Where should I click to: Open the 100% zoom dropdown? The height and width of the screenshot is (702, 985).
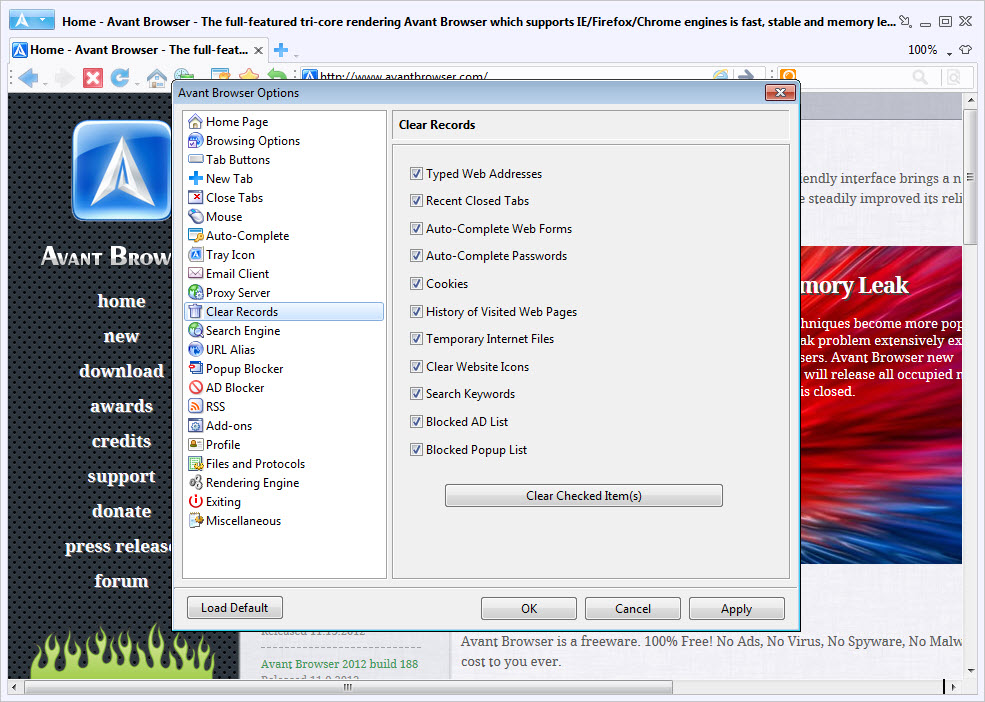tap(930, 50)
